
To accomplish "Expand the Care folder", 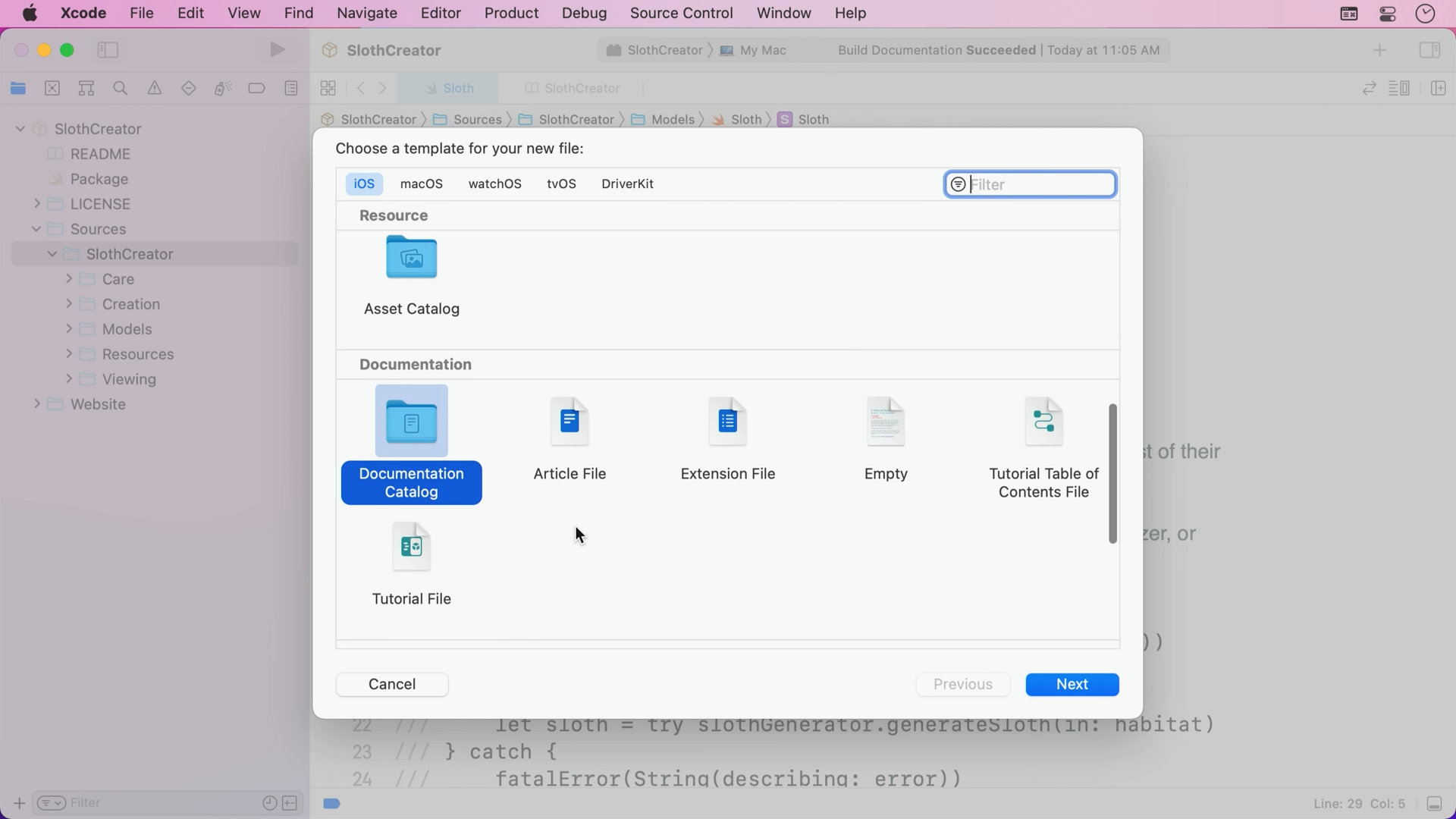I will (x=69, y=278).
